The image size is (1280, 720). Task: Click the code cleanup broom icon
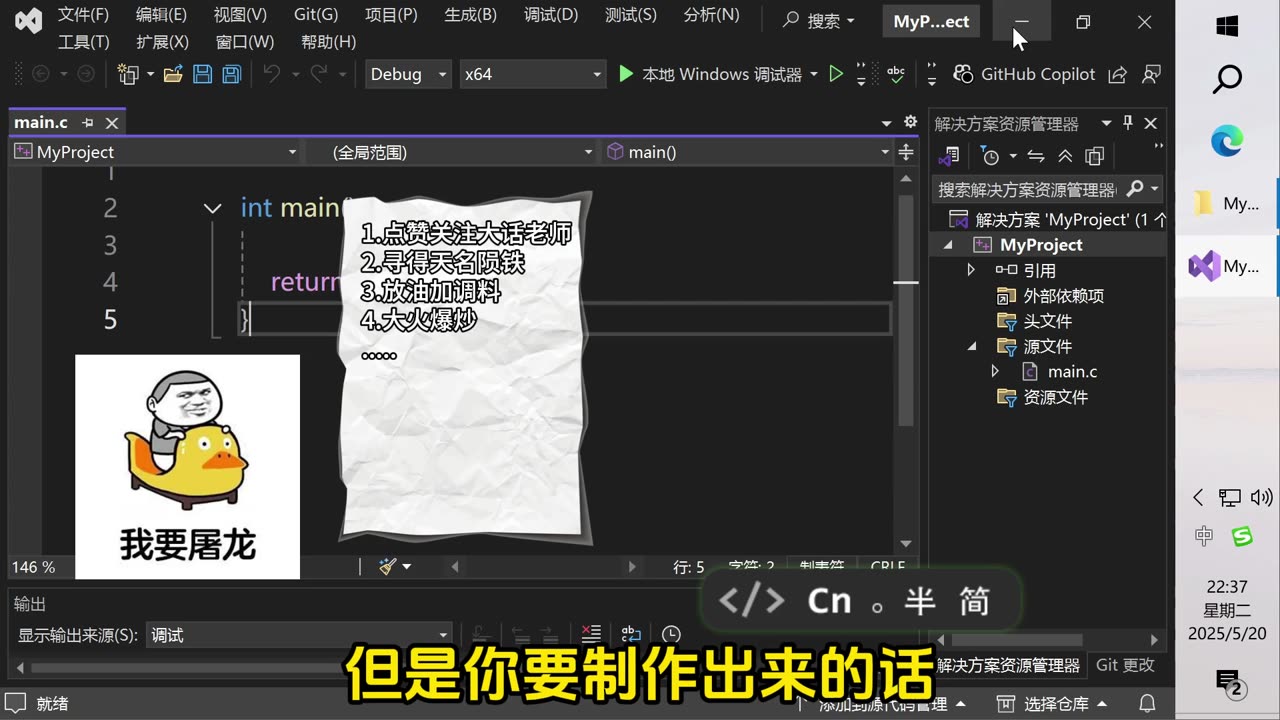click(388, 566)
